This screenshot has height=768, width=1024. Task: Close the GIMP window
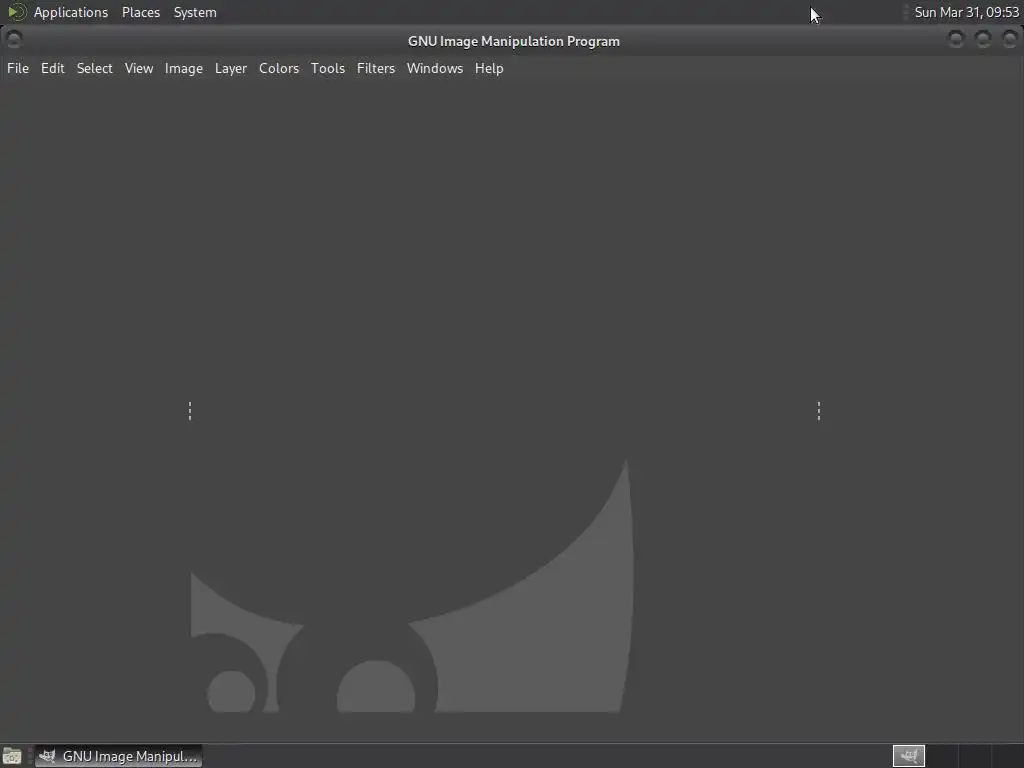(1010, 39)
